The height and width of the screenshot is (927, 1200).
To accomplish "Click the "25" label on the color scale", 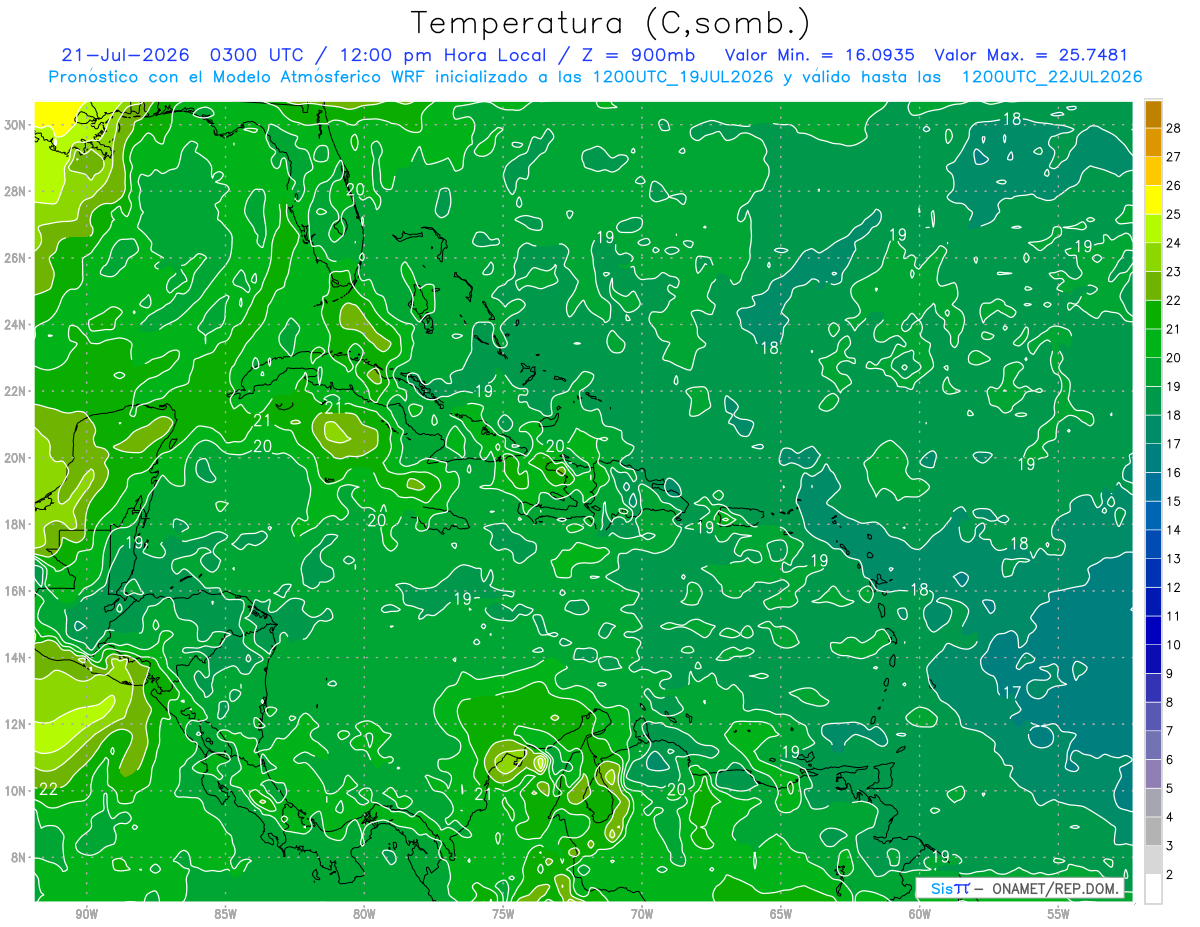I will point(1173,214).
